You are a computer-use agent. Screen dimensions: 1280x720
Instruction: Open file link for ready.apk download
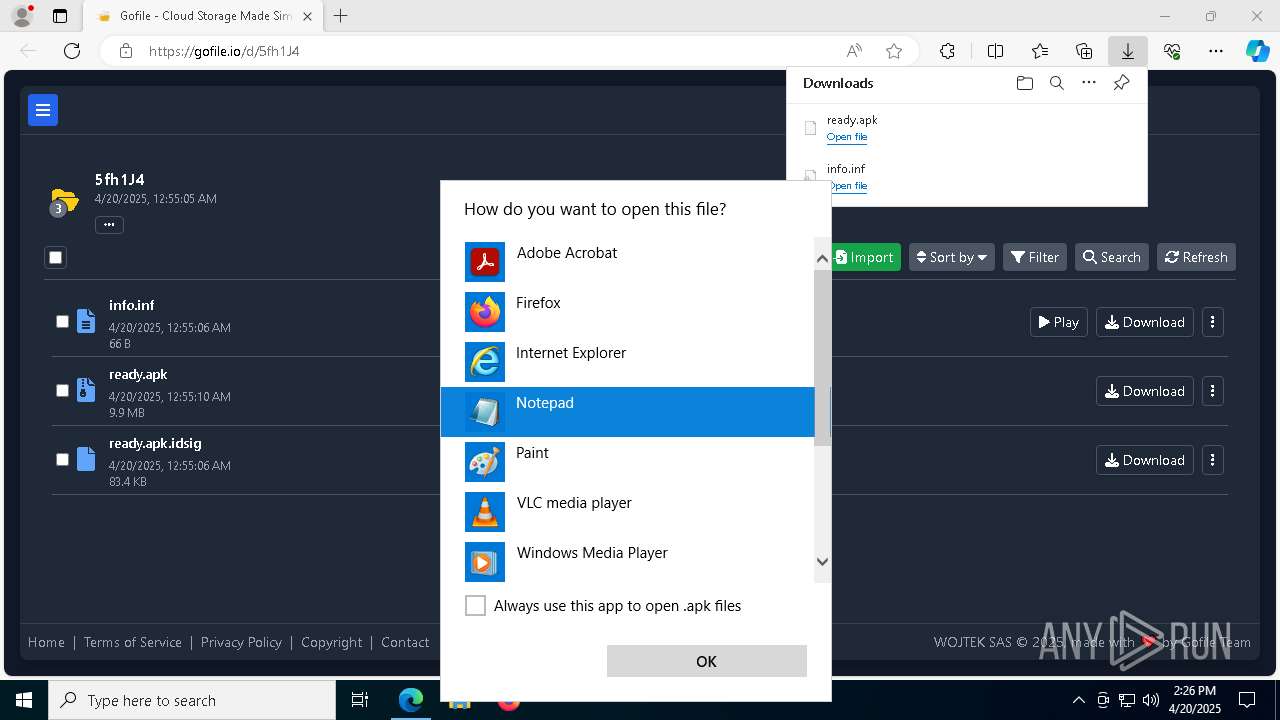point(847,137)
